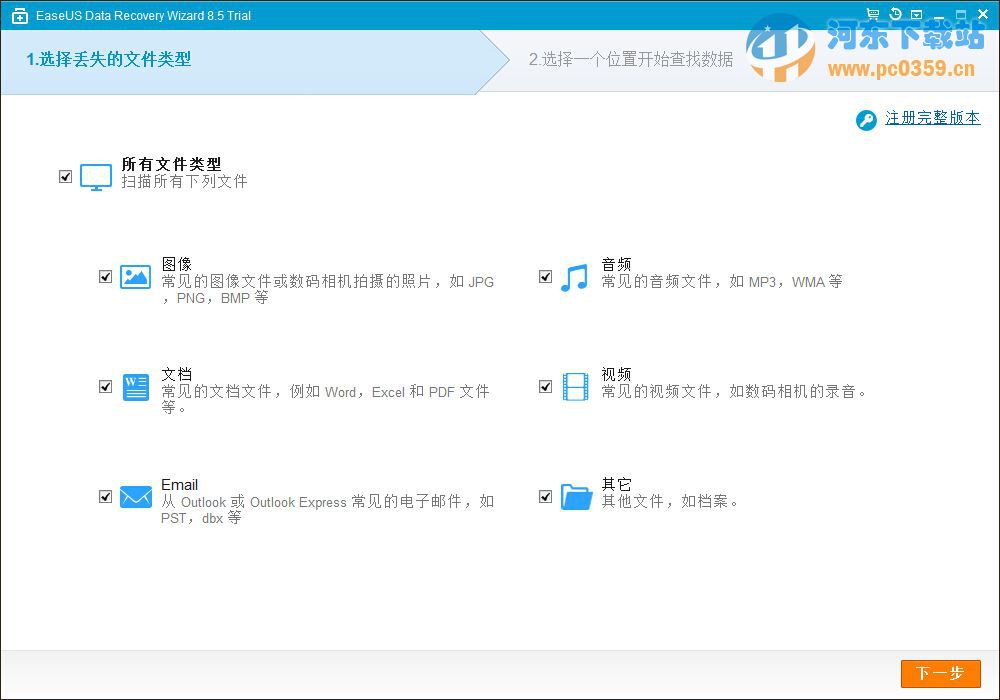The height and width of the screenshot is (700, 1000).
Task: Open the 注册完整版本 registration link
Action: pyautogui.click(x=932, y=118)
